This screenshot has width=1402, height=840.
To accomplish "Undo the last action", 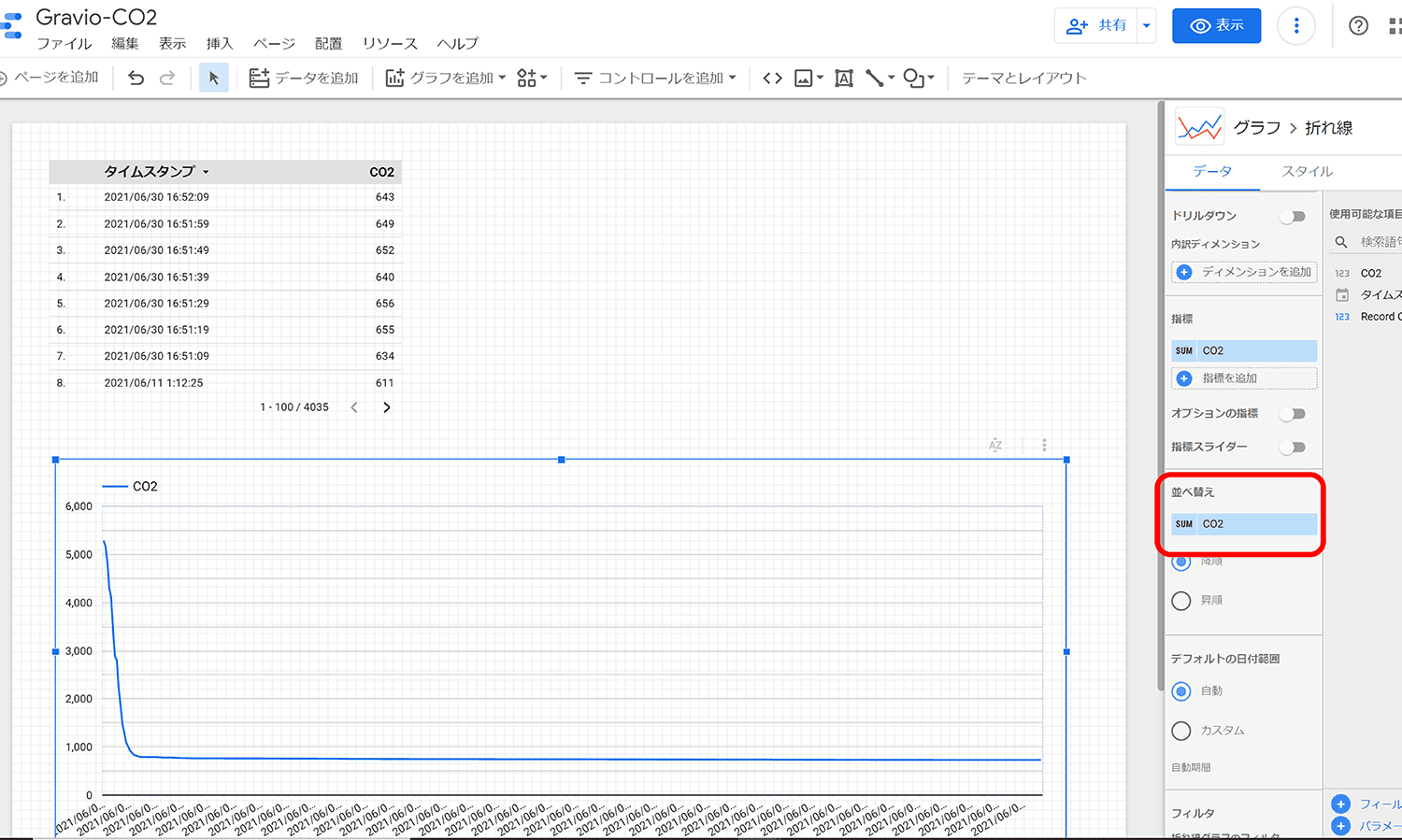I will click(136, 78).
